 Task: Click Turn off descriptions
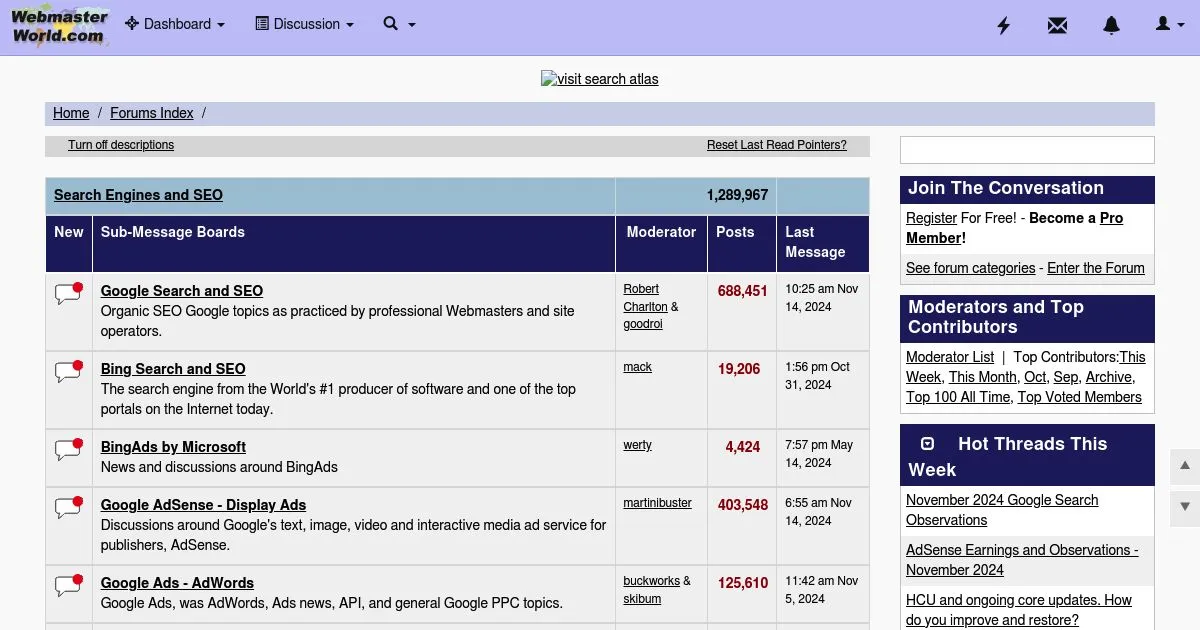coord(121,145)
